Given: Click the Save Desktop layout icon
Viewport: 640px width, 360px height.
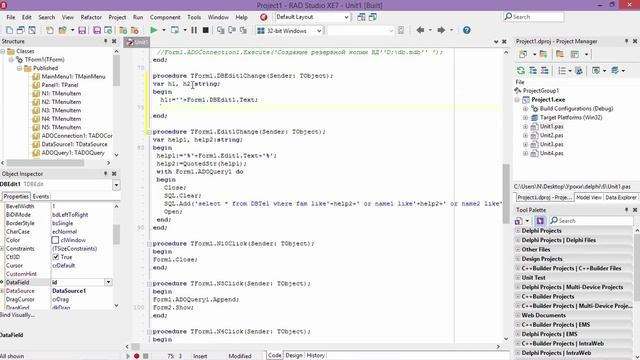Looking at the screenshot, I should 361,17.
